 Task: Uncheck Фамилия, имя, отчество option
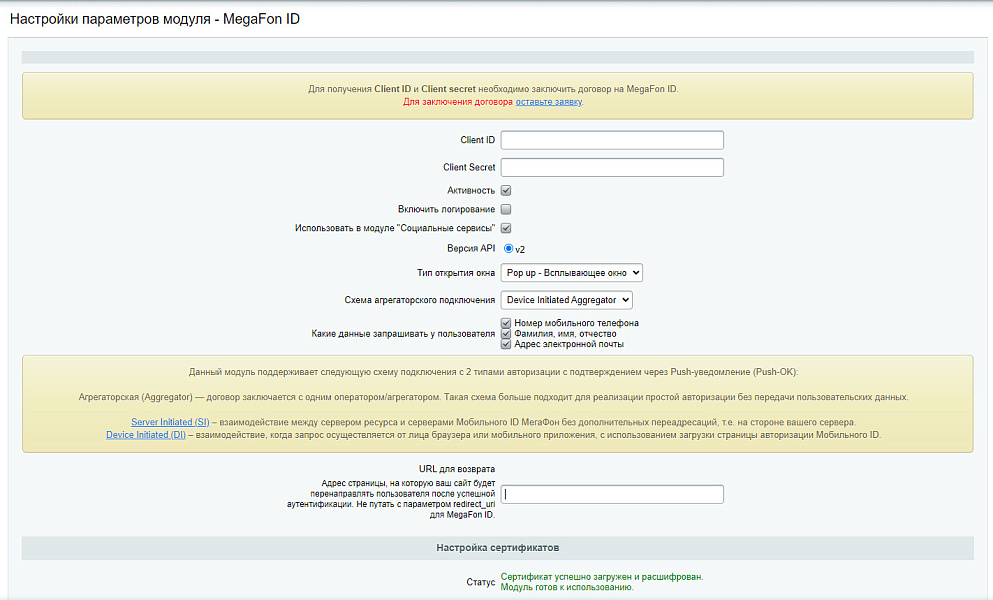(x=506, y=333)
